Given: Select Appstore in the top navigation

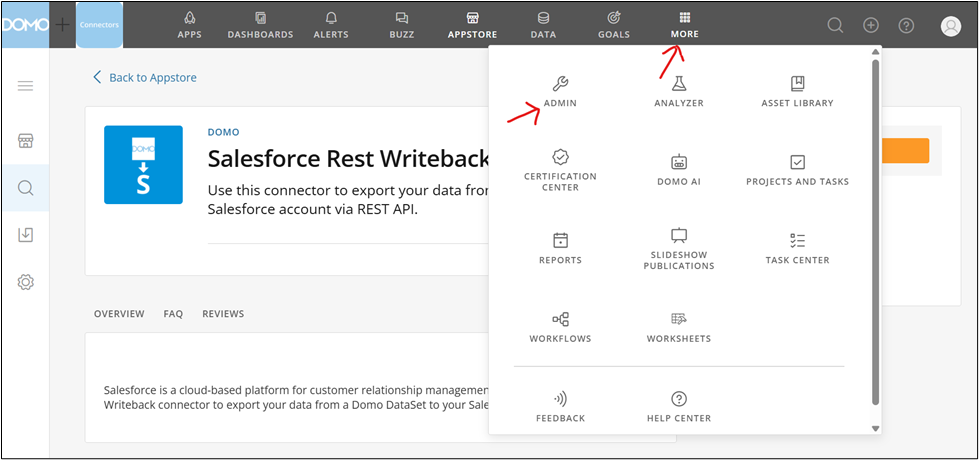Looking at the screenshot, I should click(473, 26).
